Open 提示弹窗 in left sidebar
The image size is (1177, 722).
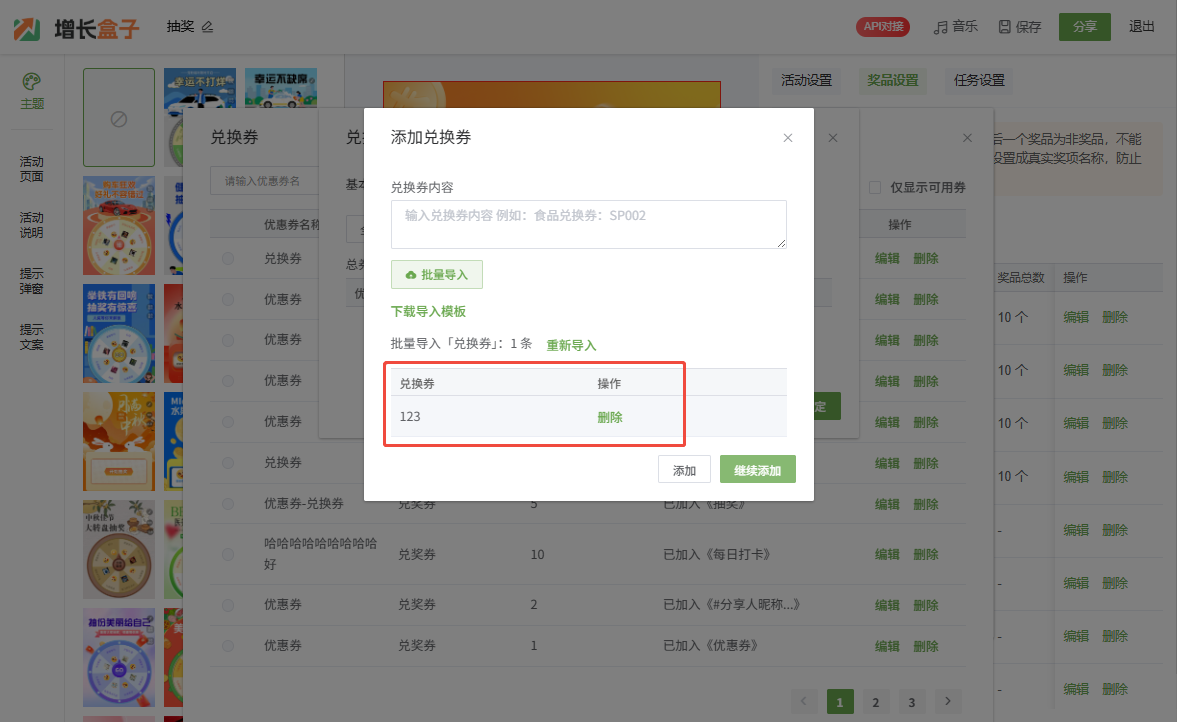point(32,281)
